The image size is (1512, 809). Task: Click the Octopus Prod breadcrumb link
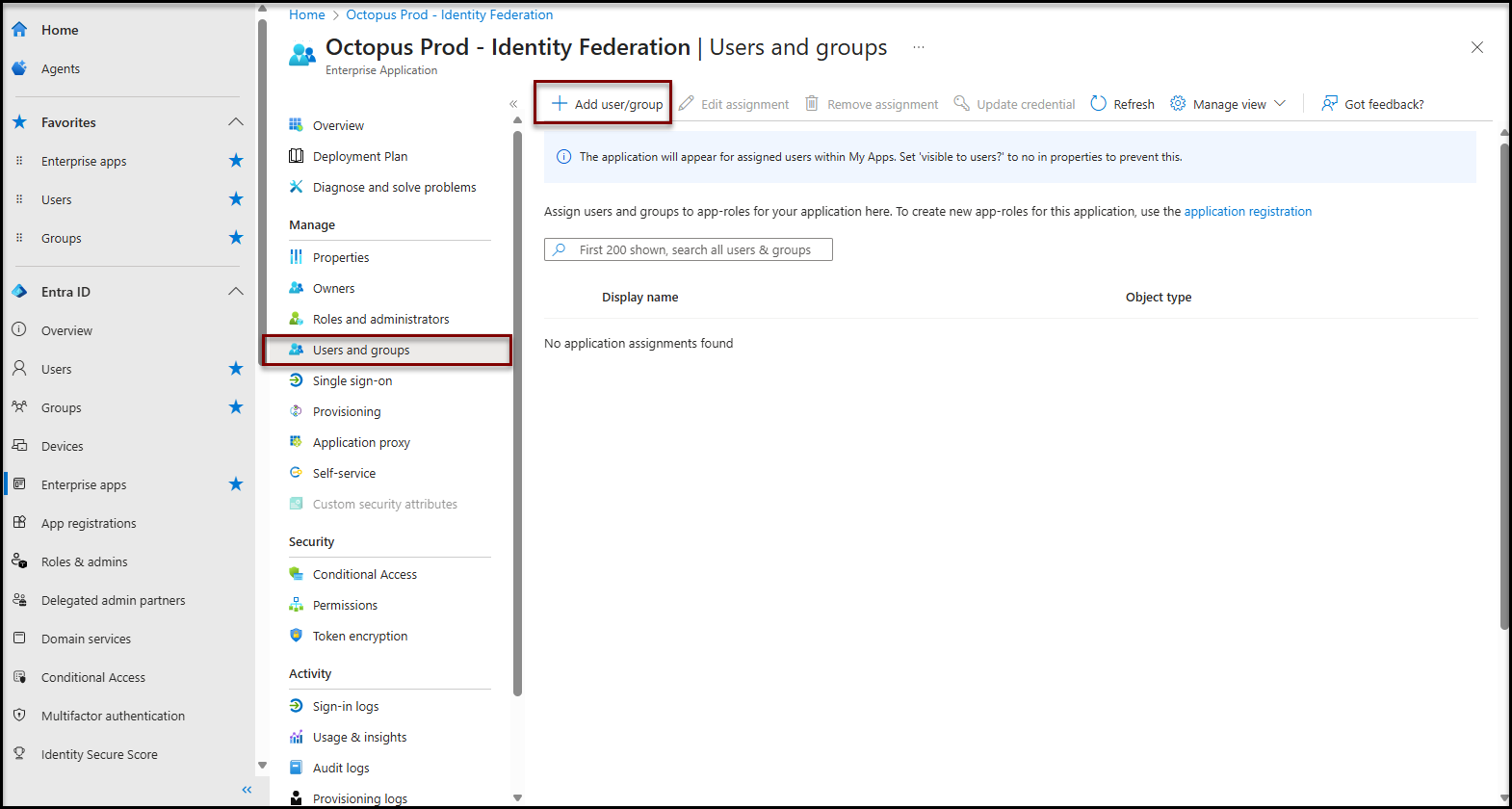point(449,14)
